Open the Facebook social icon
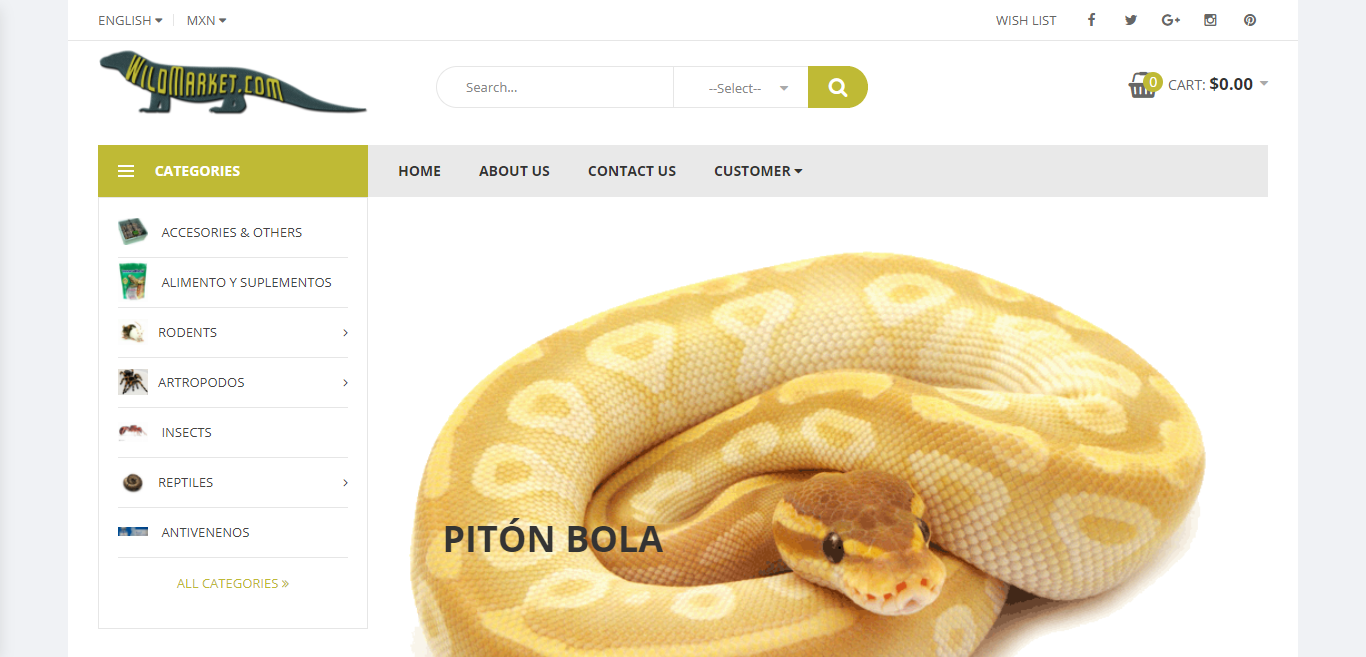Viewport: 1366px width, 657px height. [1091, 20]
